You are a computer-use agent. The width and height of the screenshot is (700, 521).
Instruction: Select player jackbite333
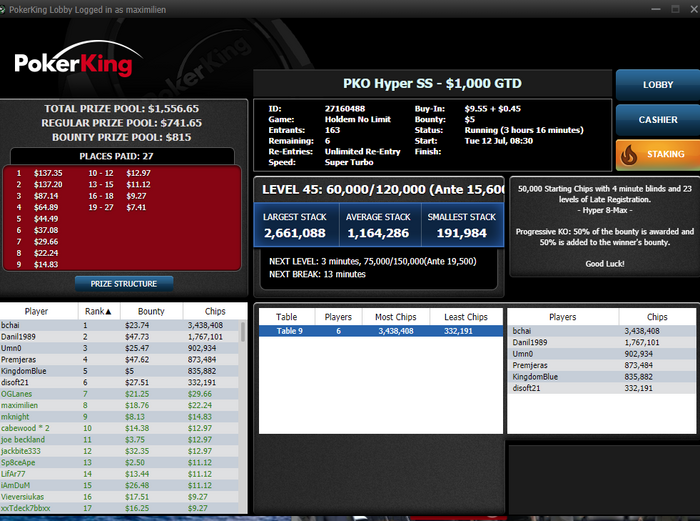[120, 451]
